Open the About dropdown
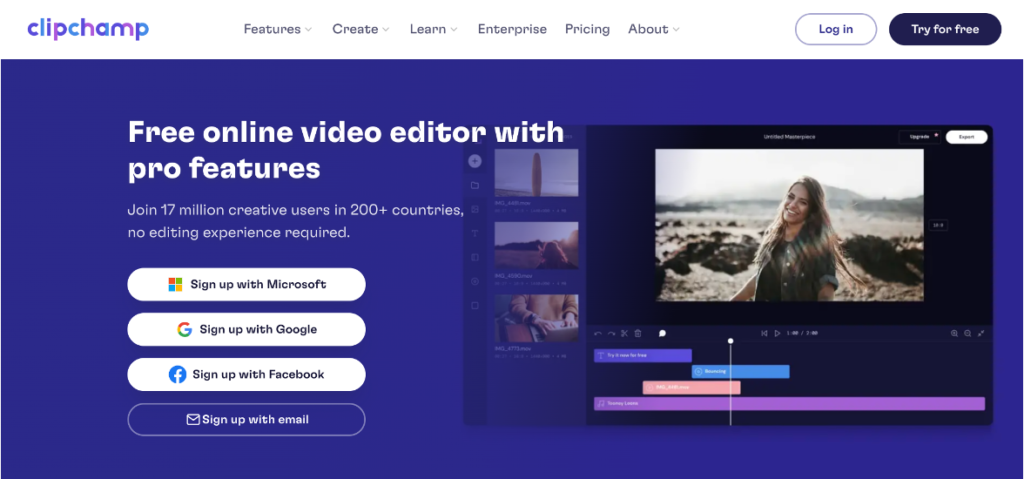 (x=654, y=29)
